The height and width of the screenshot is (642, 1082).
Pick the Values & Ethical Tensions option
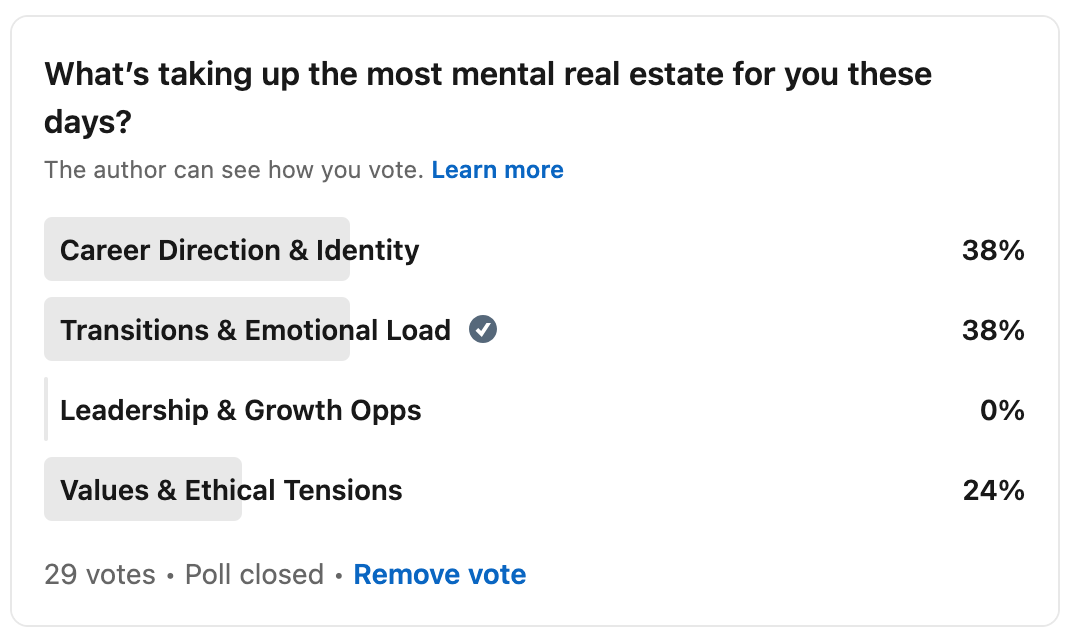pyautogui.click(x=231, y=490)
